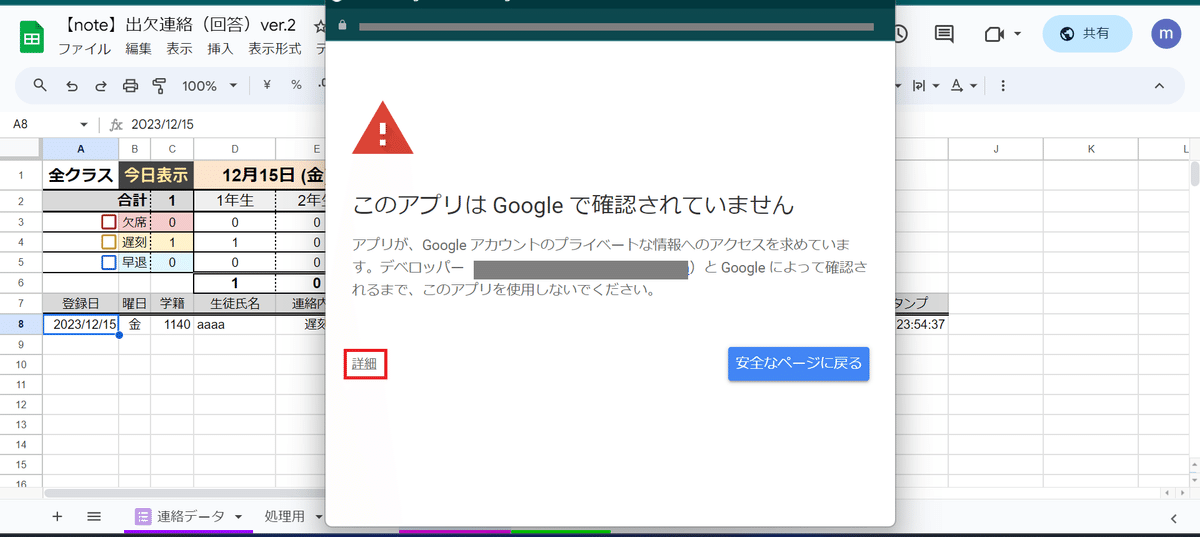The height and width of the screenshot is (537, 1200).
Task: Open 連絡データ sheet tab menu arrow
Action: pyautogui.click(x=238, y=517)
